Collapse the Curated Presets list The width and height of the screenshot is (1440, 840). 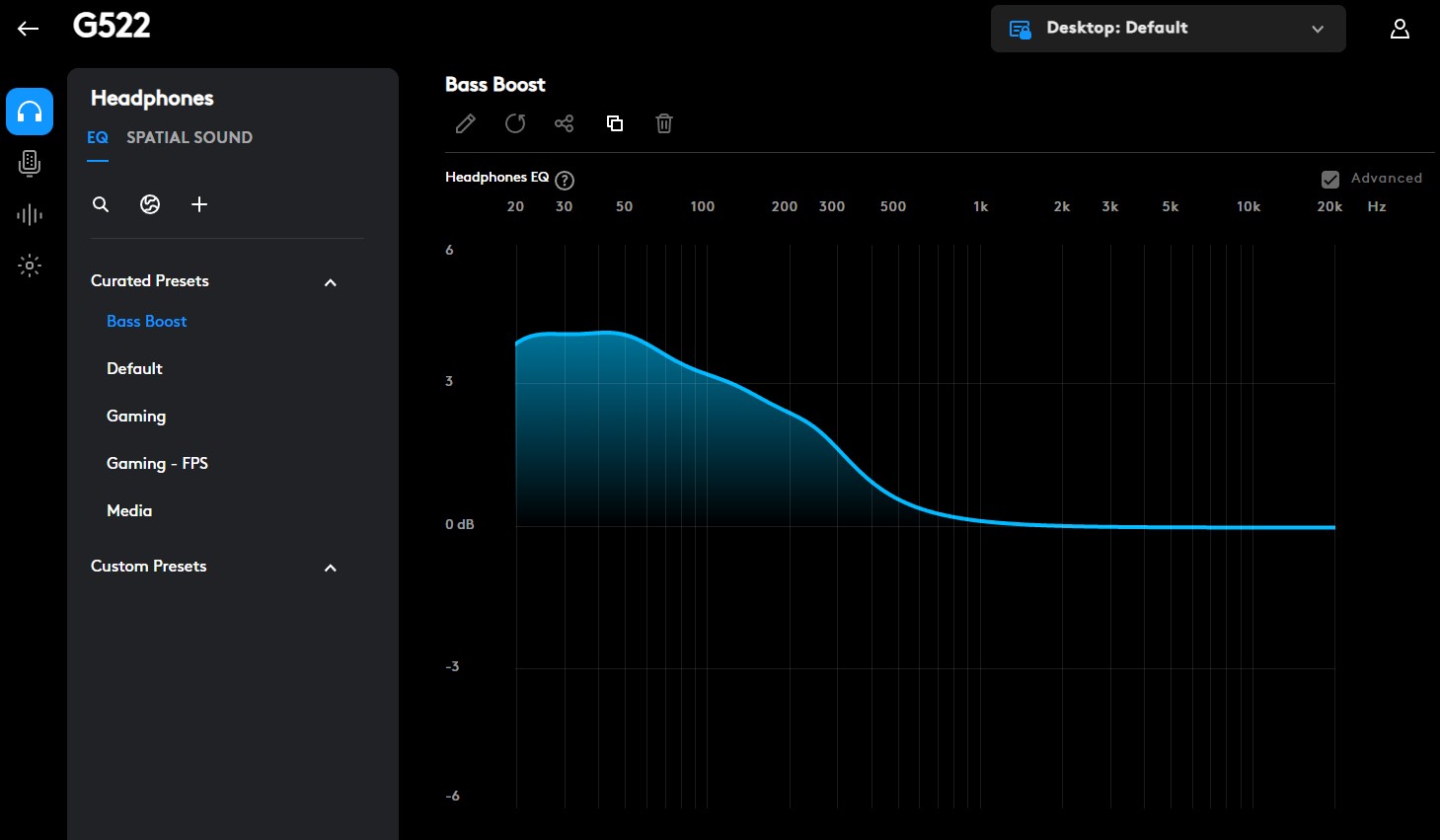[331, 282]
